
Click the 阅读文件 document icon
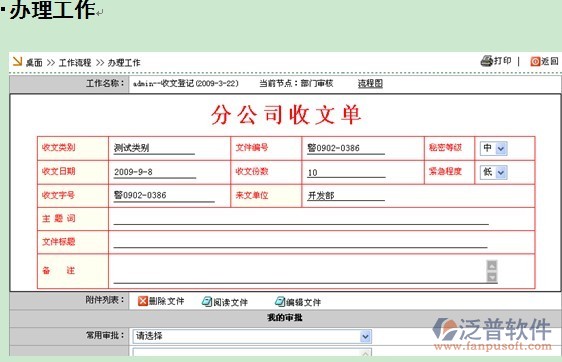(207, 302)
